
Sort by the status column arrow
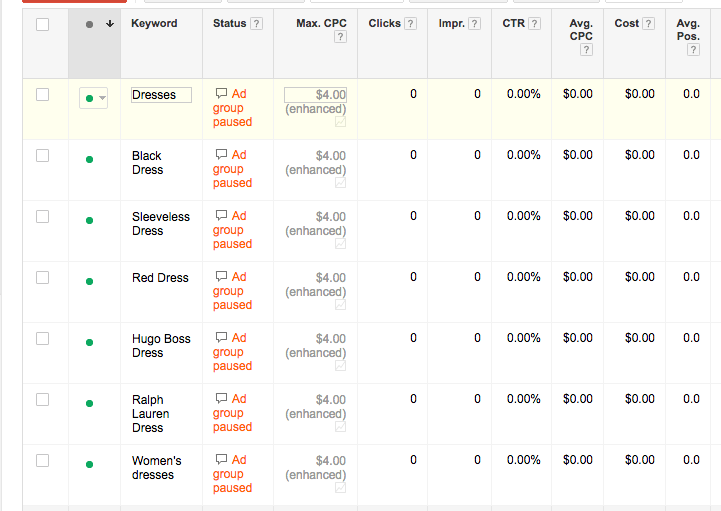(x=109, y=25)
